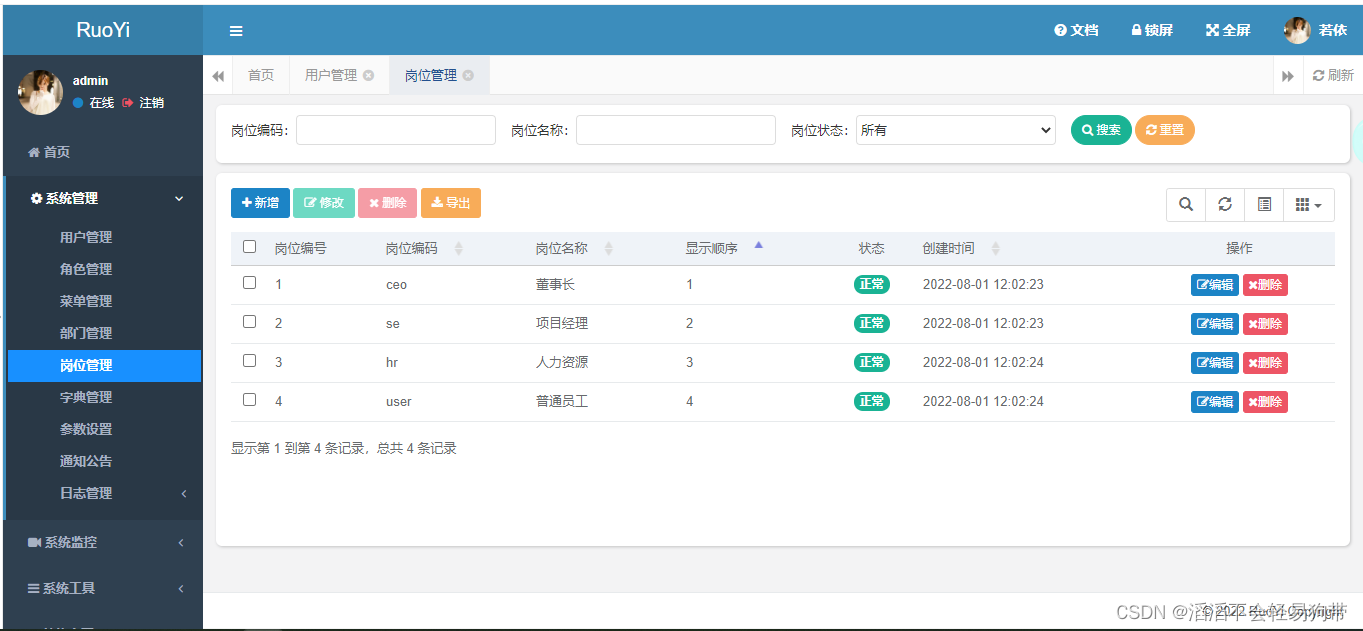The width and height of the screenshot is (1363, 631).
Task: Expand the 系统监控 sidebar menu
Action: [x=104, y=542]
